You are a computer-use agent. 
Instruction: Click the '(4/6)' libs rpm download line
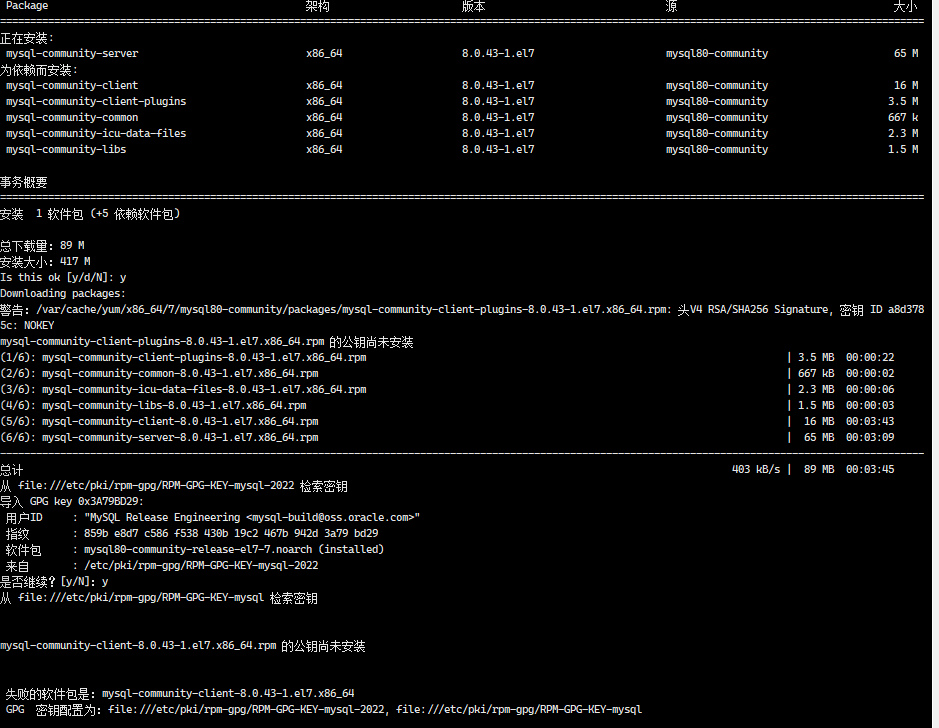(x=447, y=405)
